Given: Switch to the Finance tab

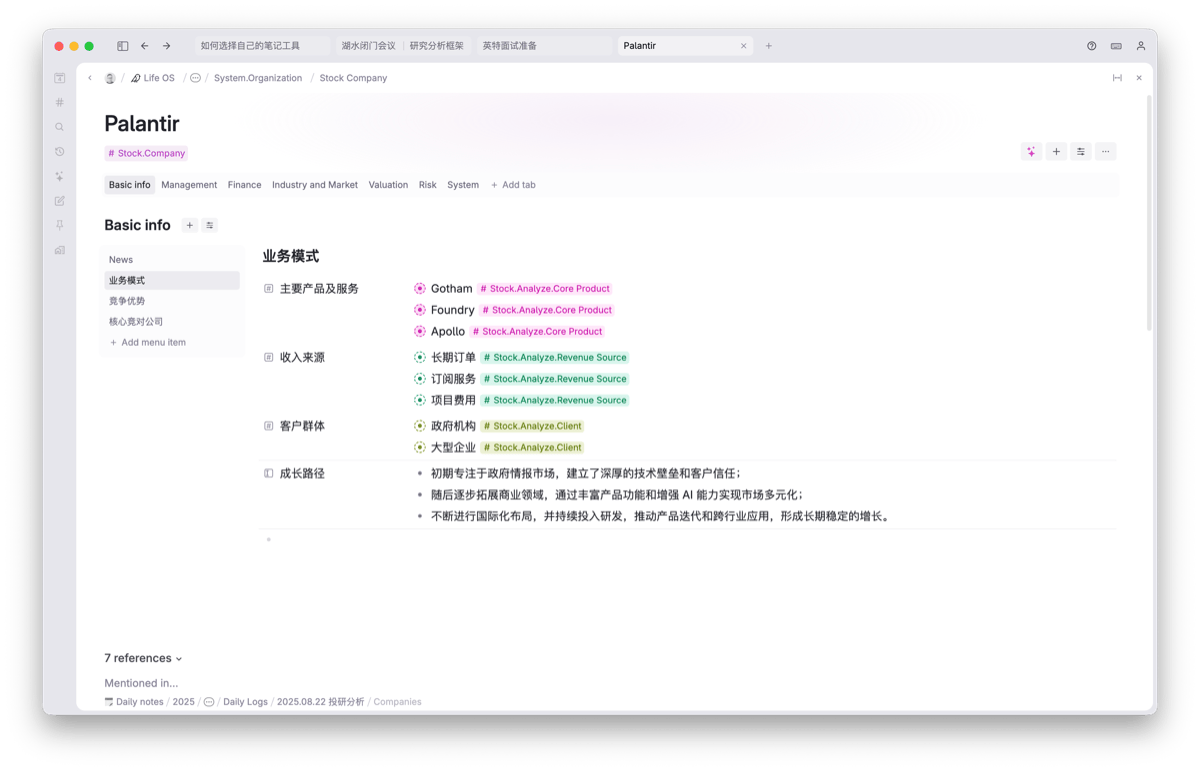Looking at the screenshot, I should tap(244, 185).
